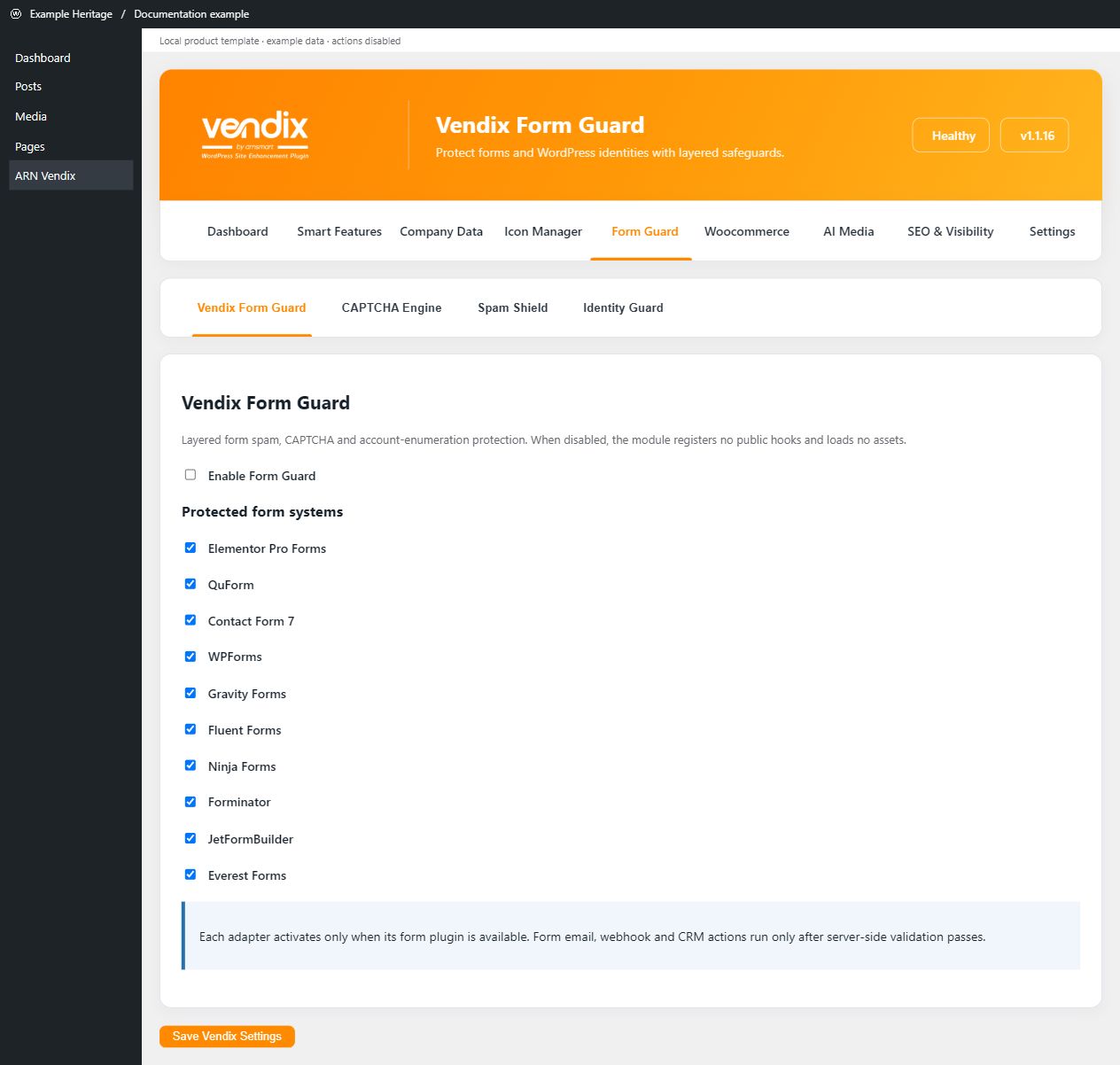Uncheck Elementor Pro Forms
Image resolution: width=1120 pixels, height=1065 pixels.
[191, 548]
